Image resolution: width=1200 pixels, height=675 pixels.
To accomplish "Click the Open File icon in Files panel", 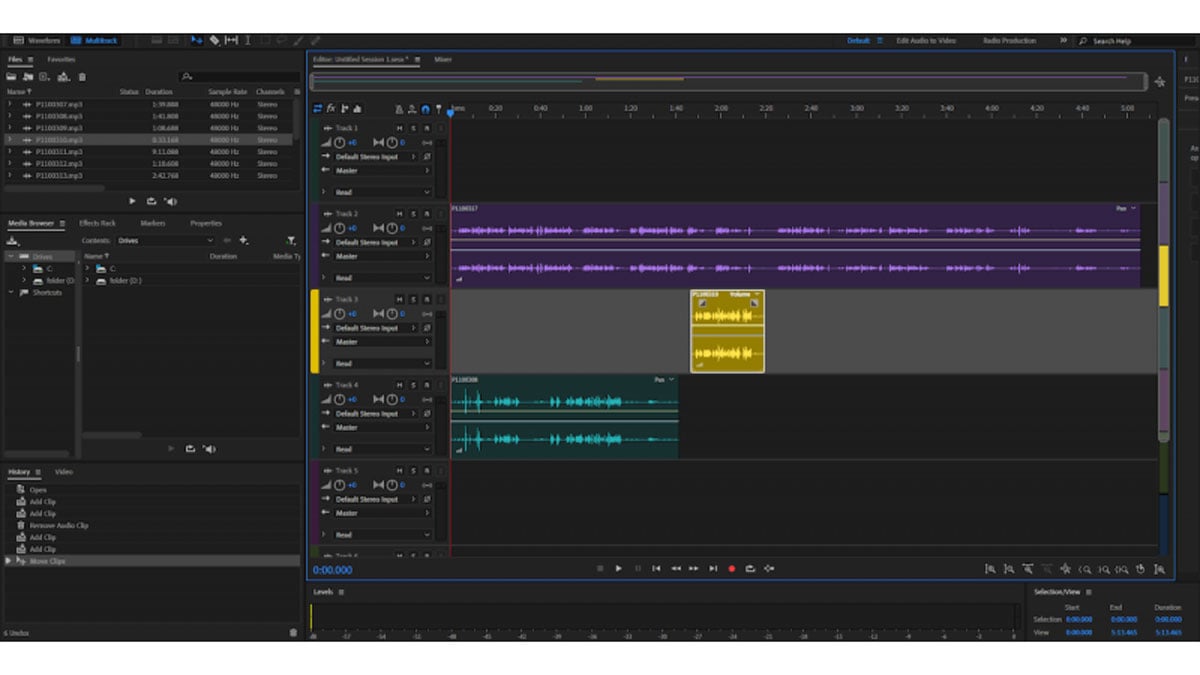I will (x=12, y=77).
